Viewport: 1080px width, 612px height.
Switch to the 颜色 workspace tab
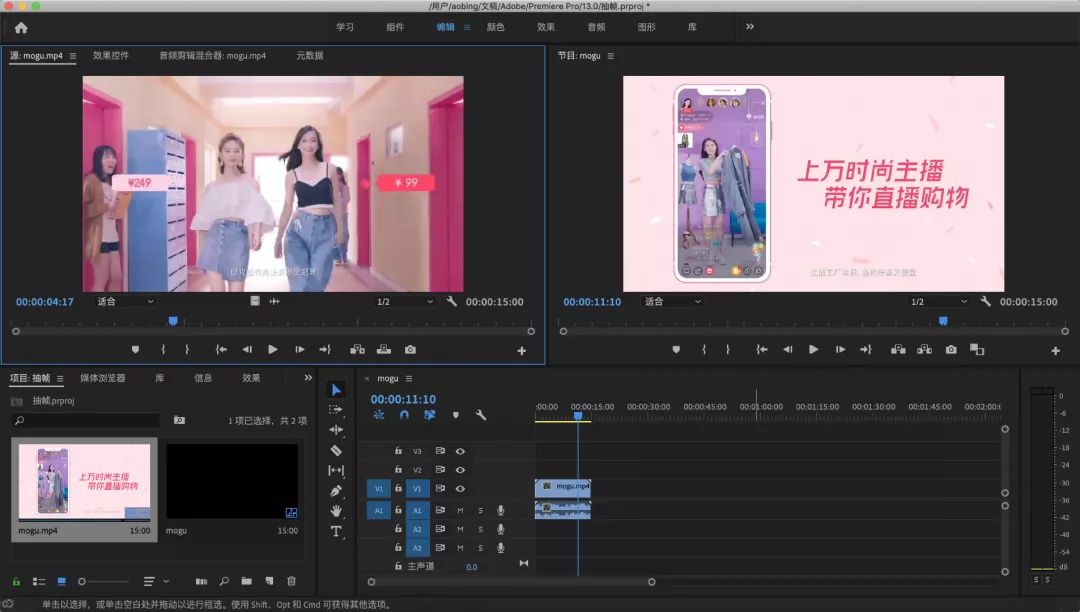495,27
